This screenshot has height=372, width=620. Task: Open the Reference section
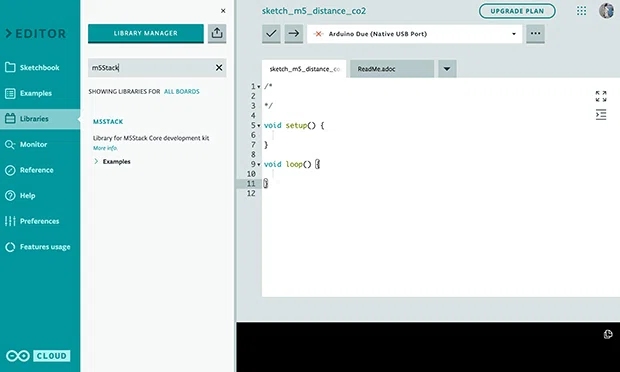click(40, 170)
